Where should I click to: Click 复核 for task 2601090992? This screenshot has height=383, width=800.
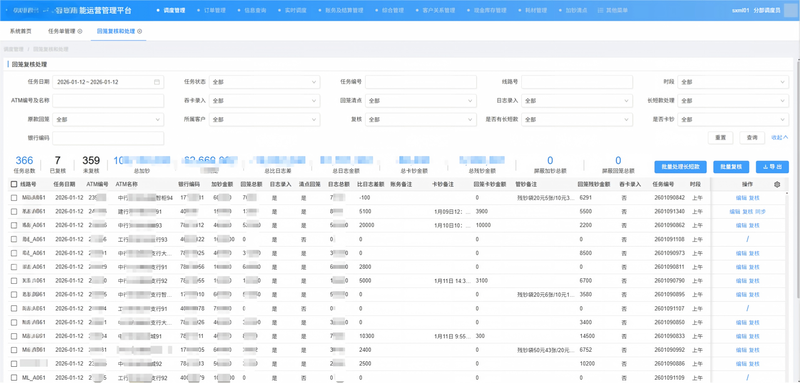[754, 350]
